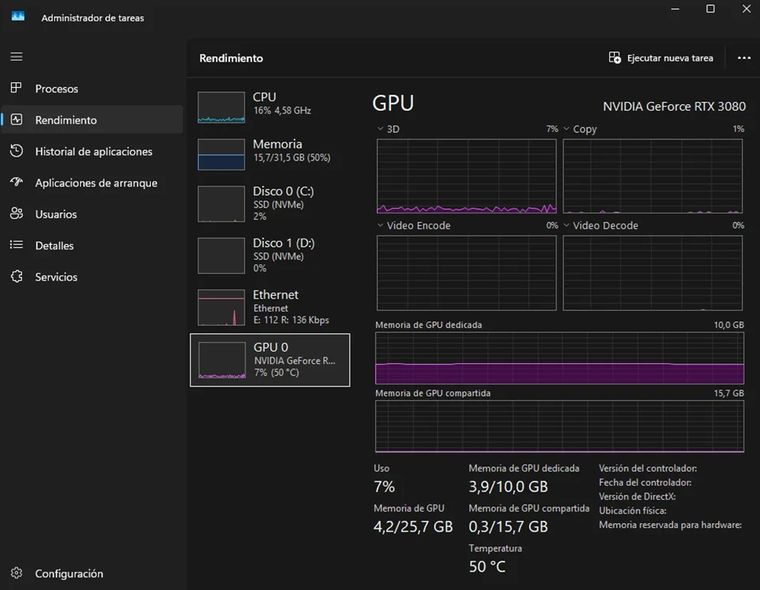760x590 pixels.
Task: Click the Ethernet mini graph thumbnail
Action: click(x=221, y=307)
